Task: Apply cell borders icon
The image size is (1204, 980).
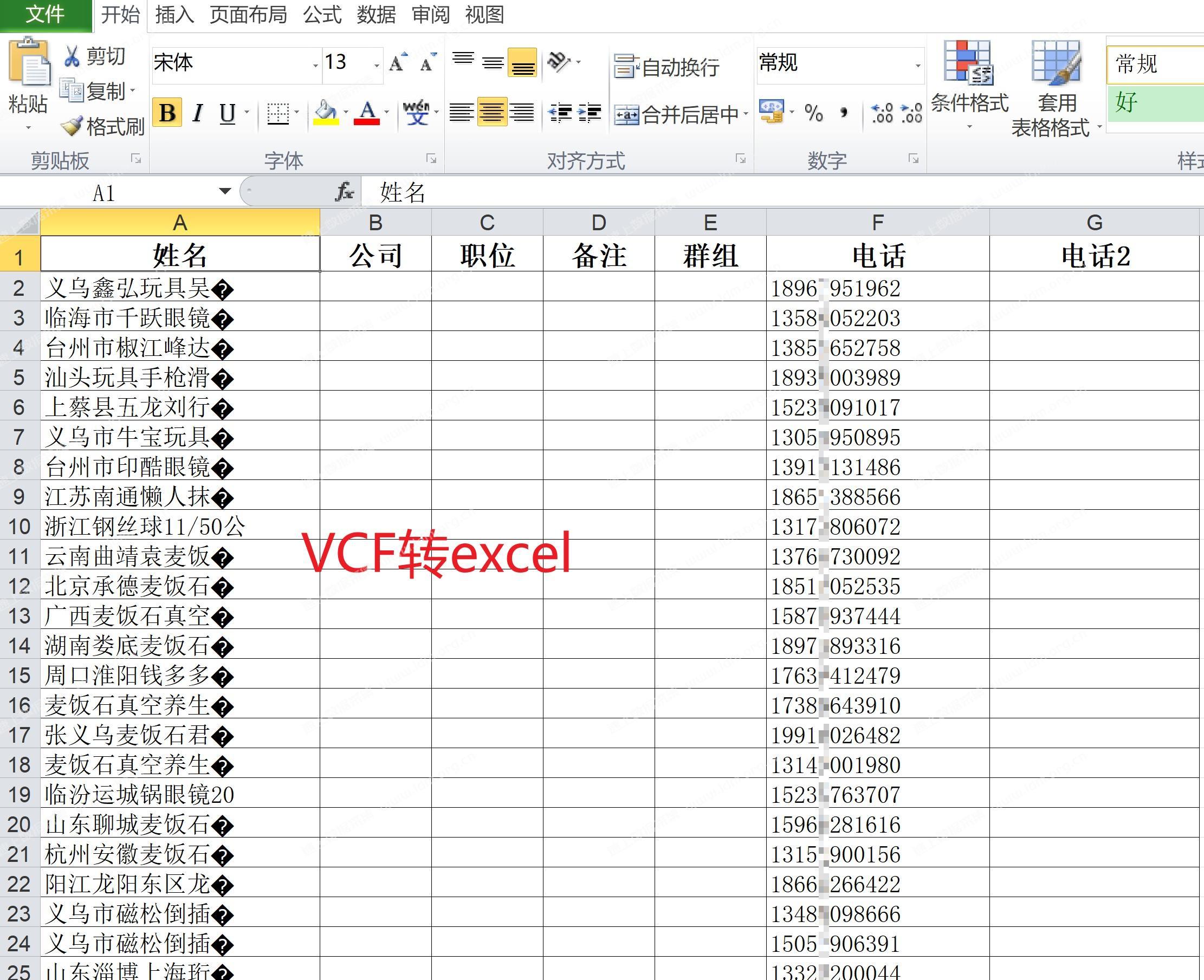Action: point(278,113)
